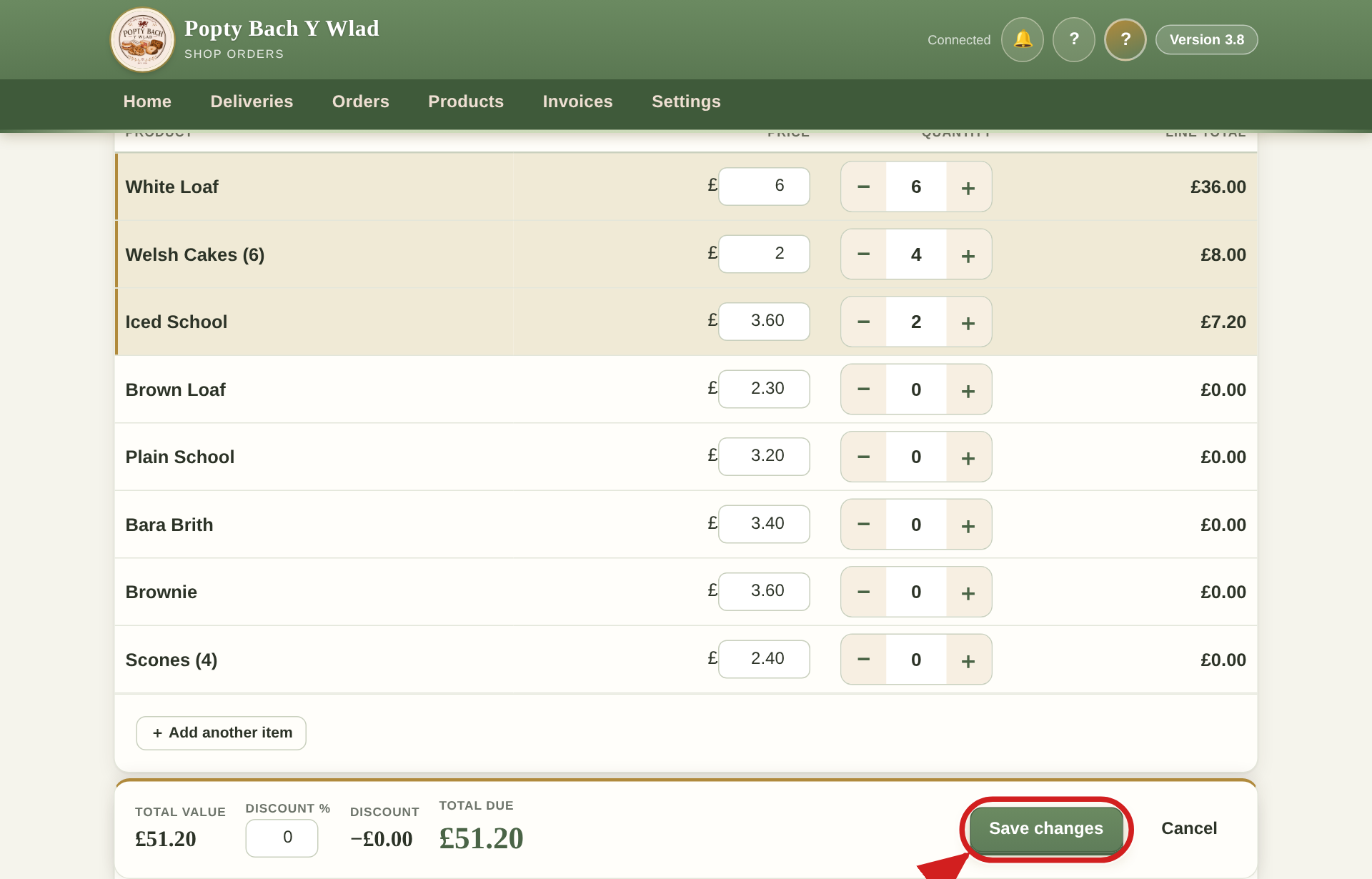
Task: Increase Brownie quantity
Action: point(969,592)
